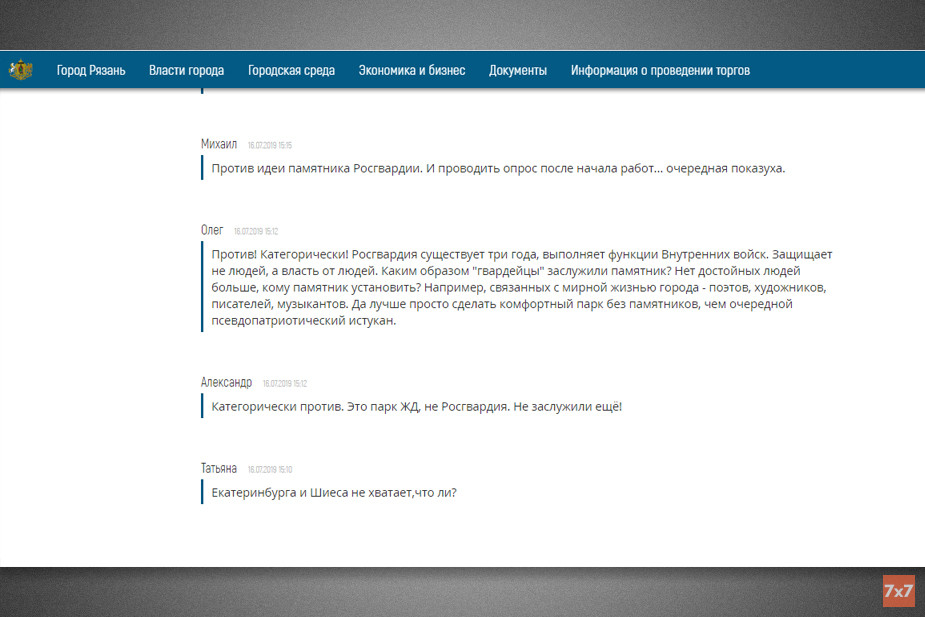Click the timestamp beside Олег's name
This screenshot has width=925, height=617.
(256, 231)
